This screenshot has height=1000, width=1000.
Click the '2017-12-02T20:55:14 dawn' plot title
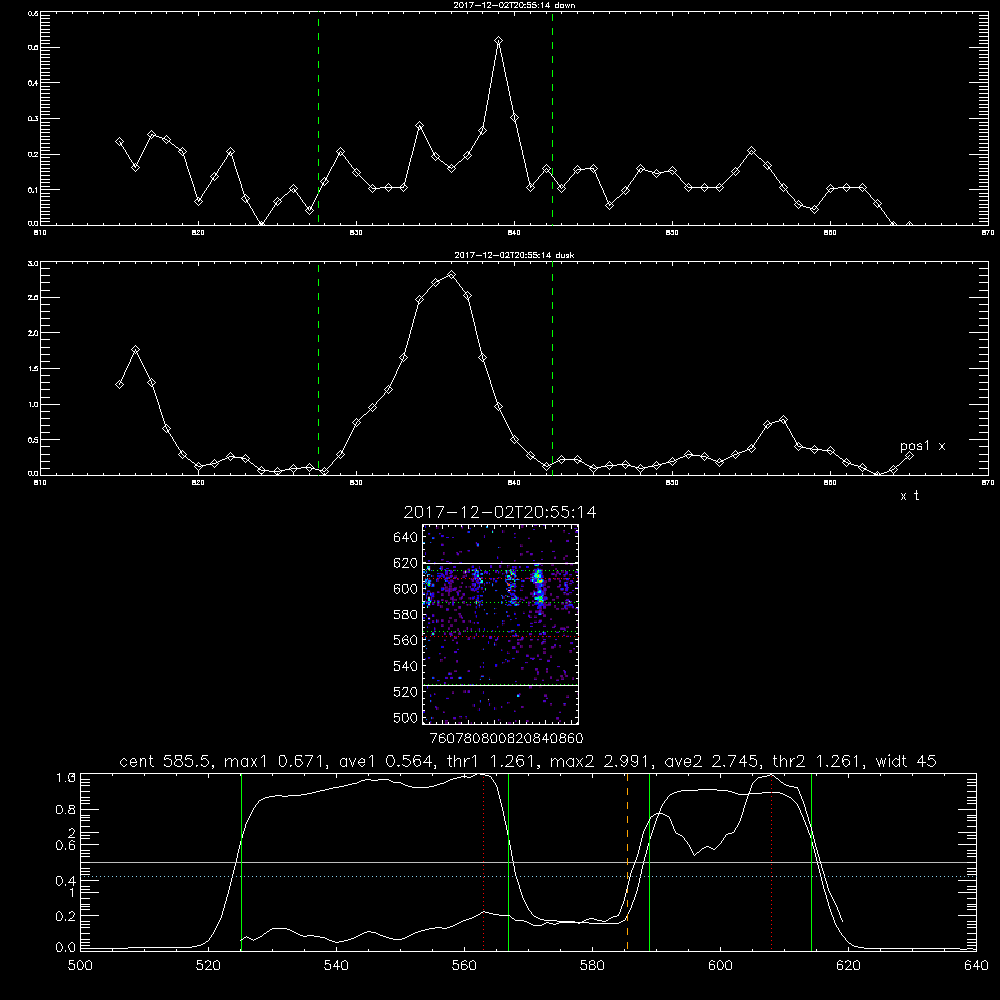[514, 5]
